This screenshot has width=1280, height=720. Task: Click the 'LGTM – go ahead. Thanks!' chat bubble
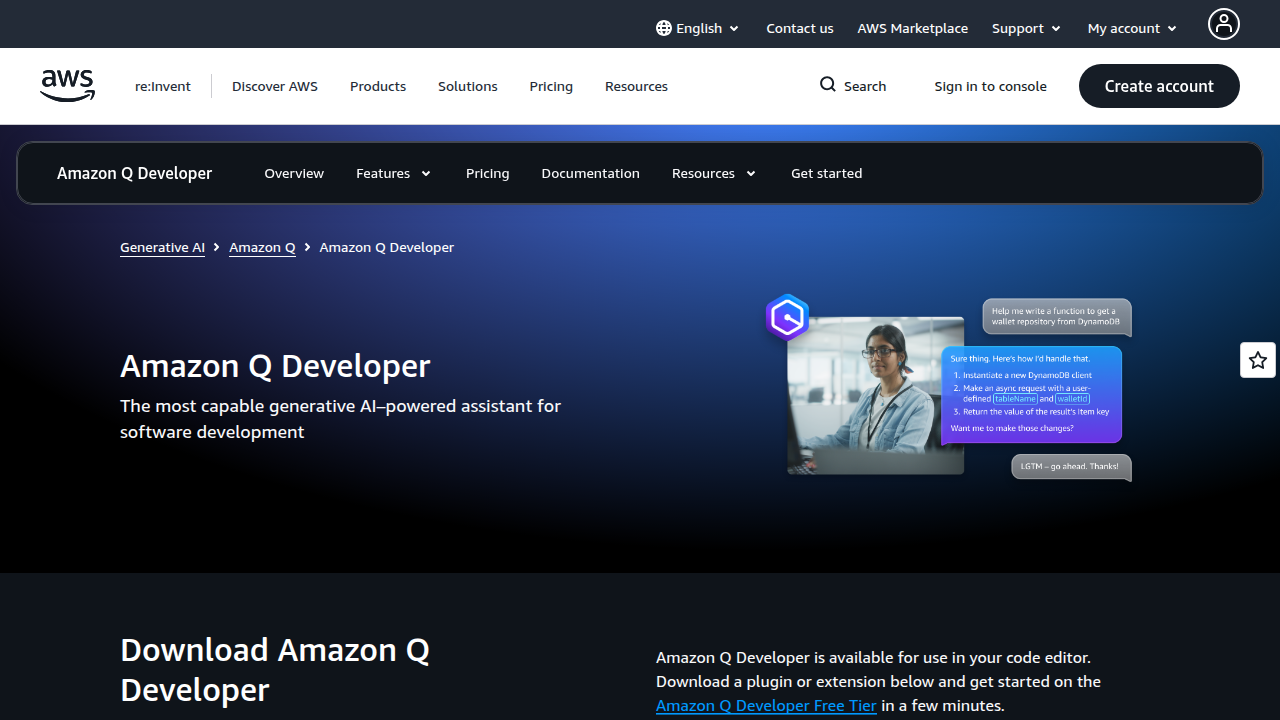(x=1071, y=467)
